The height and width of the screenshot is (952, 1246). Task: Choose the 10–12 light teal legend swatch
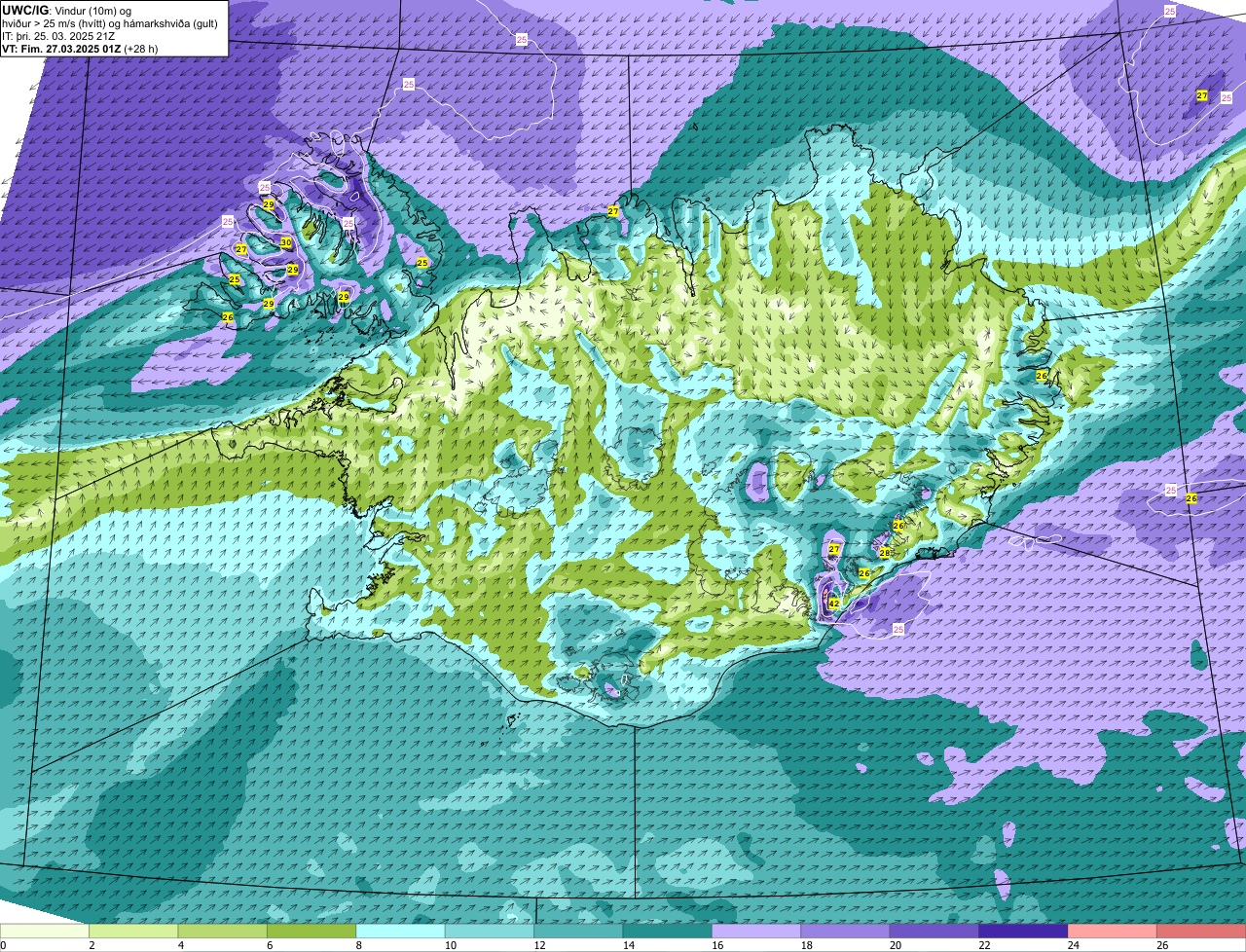click(x=490, y=932)
